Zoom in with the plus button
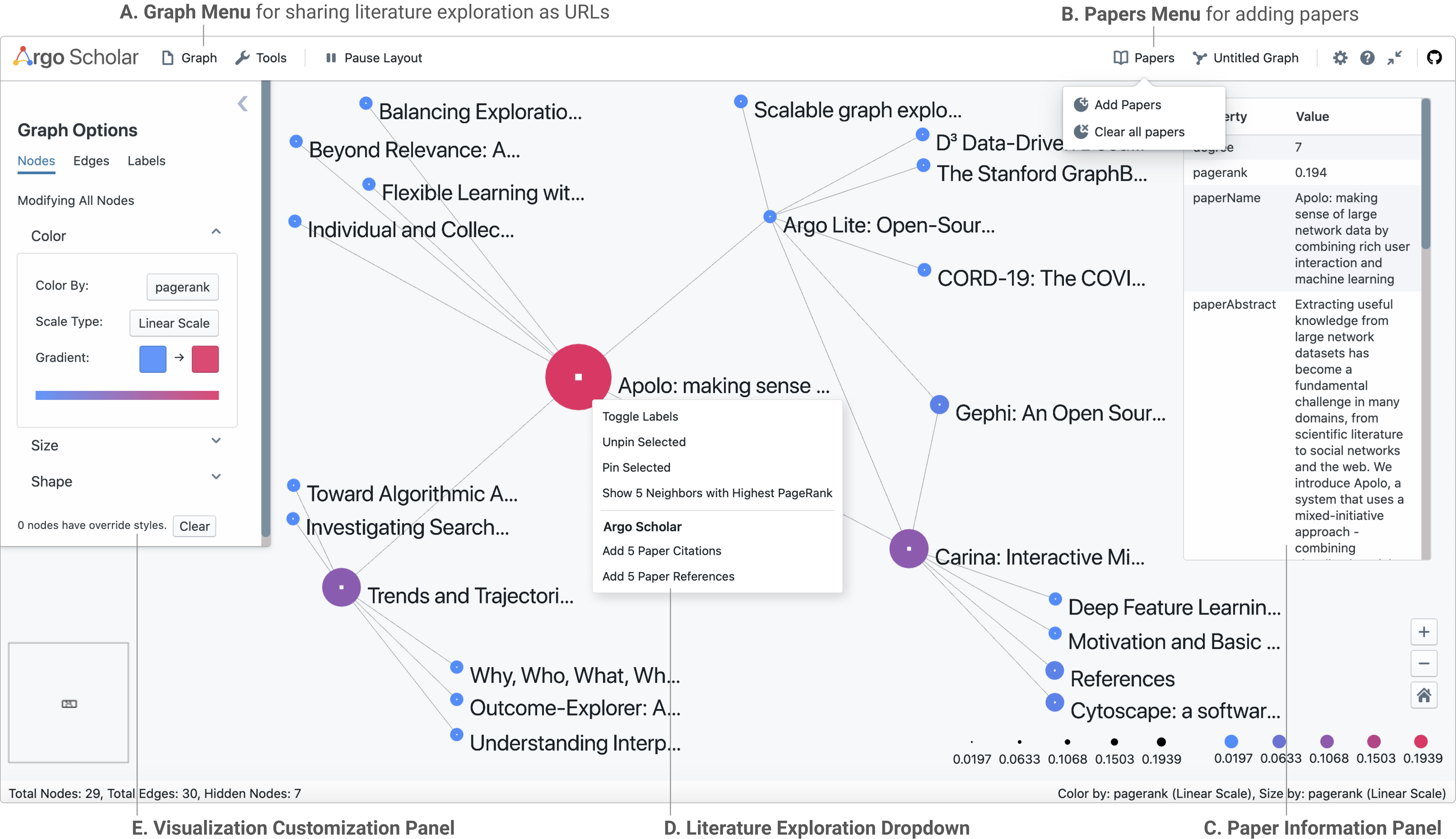 [1423, 632]
